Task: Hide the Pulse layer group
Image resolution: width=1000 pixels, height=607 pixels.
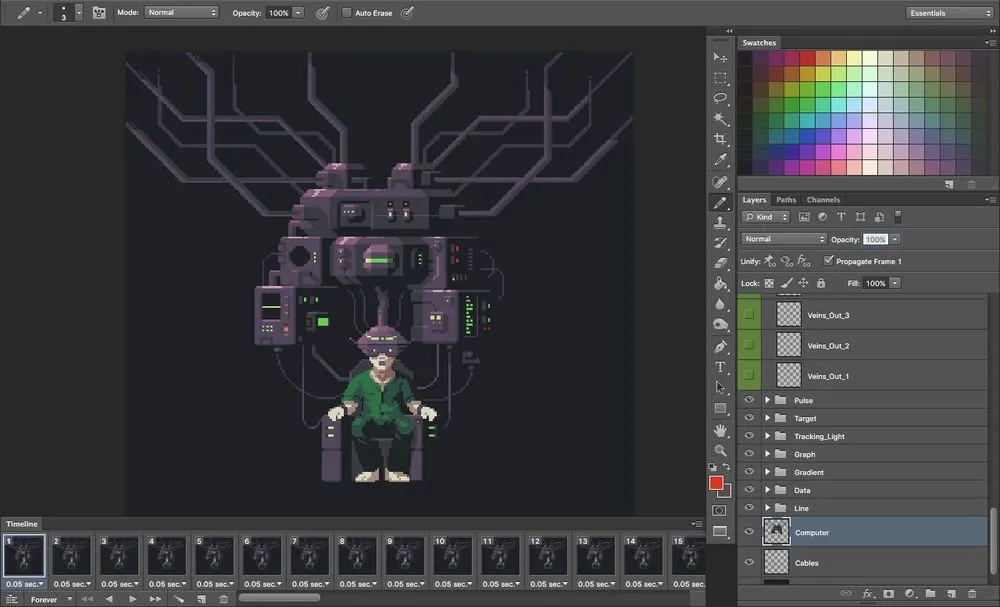Action: (x=749, y=400)
